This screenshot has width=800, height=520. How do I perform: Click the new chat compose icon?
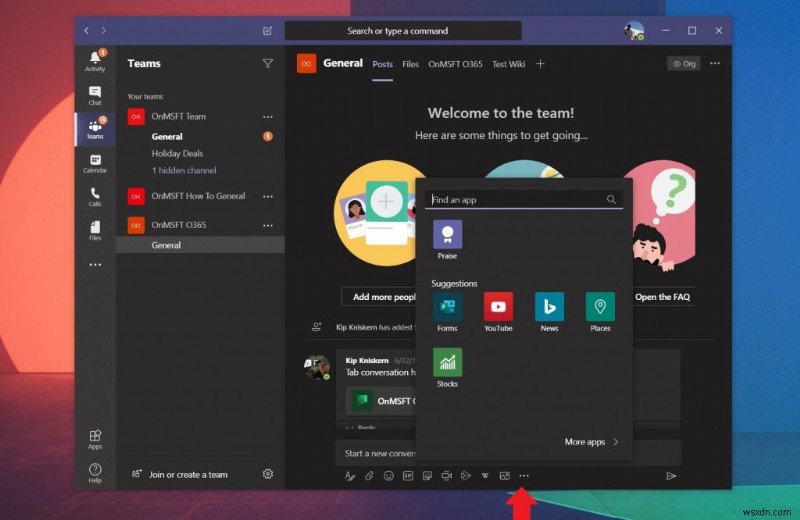(267, 31)
